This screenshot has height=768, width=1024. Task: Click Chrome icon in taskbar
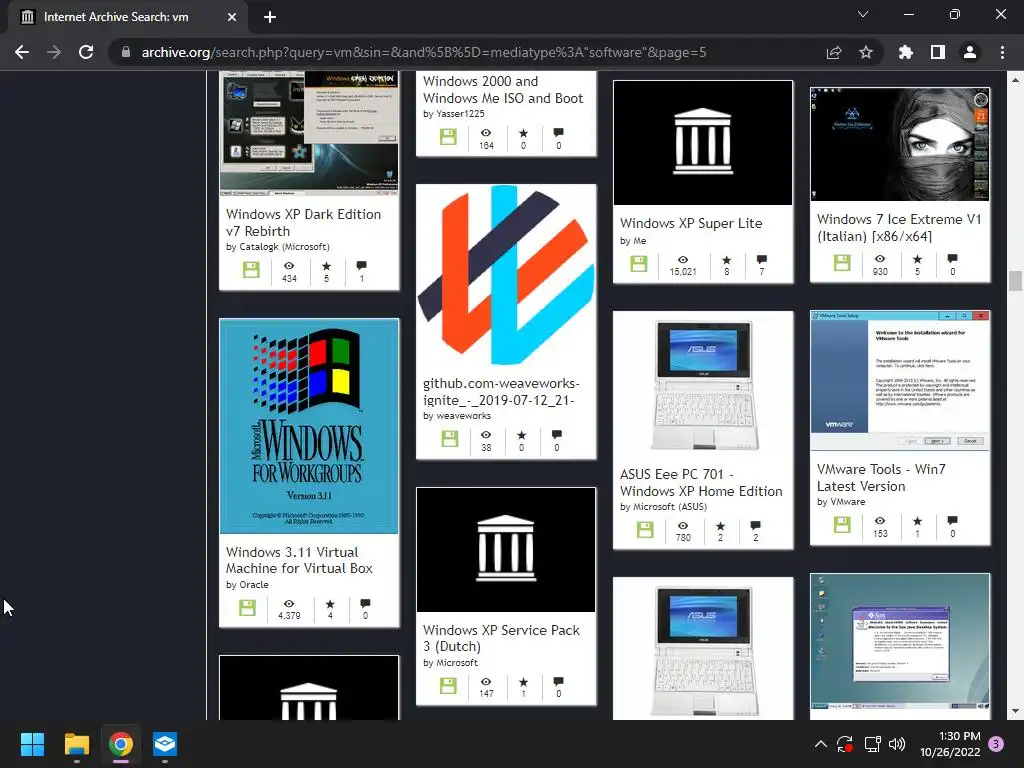pyautogui.click(x=121, y=744)
